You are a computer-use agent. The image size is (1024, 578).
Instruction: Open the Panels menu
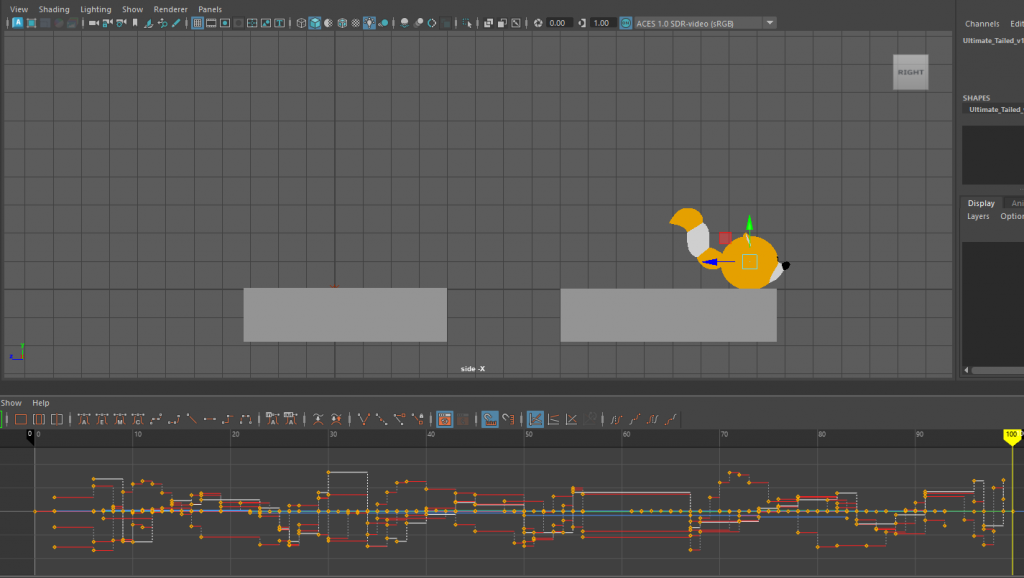(210, 9)
